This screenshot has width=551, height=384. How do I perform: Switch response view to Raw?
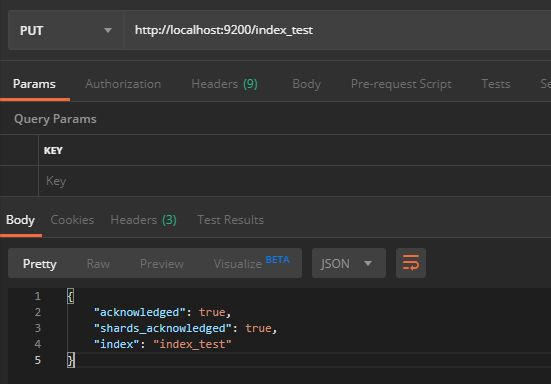[98, 264]
